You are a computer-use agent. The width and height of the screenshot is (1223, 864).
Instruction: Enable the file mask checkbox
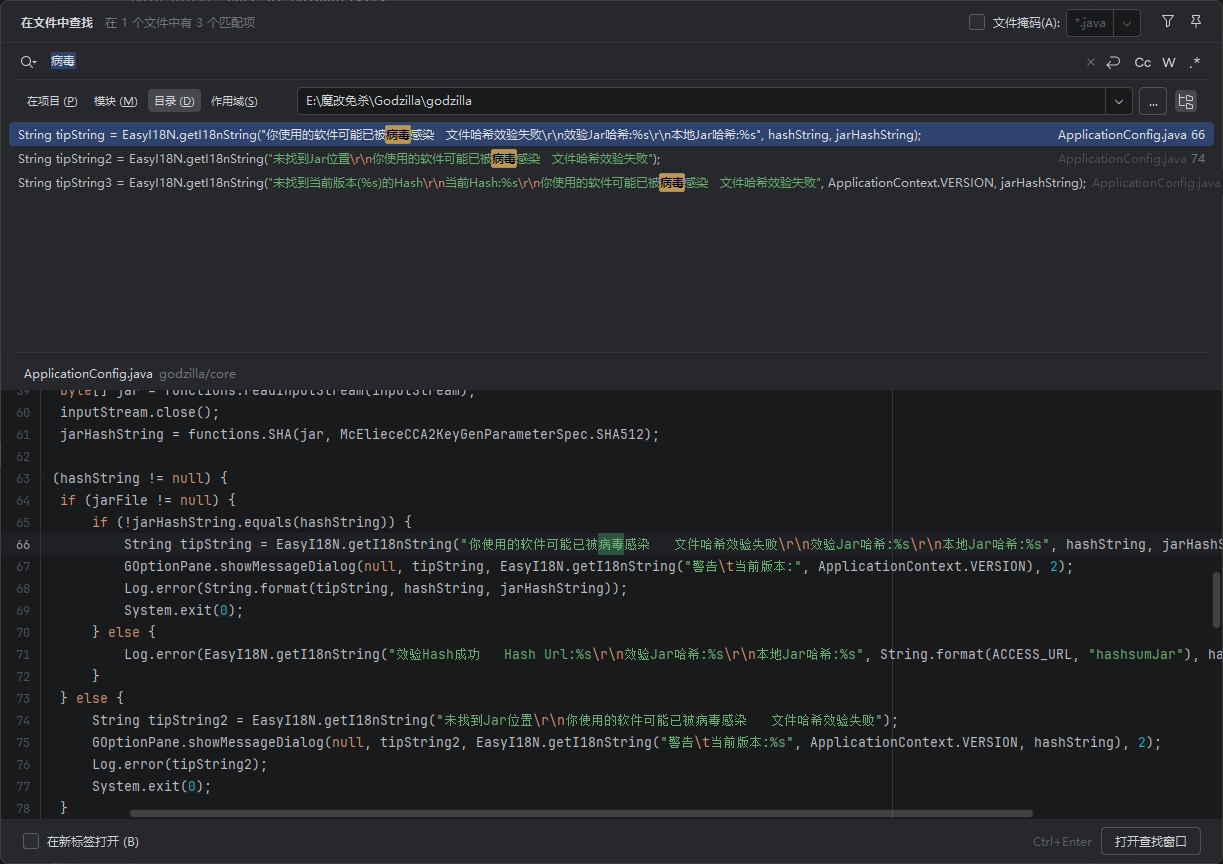[977, 22]
